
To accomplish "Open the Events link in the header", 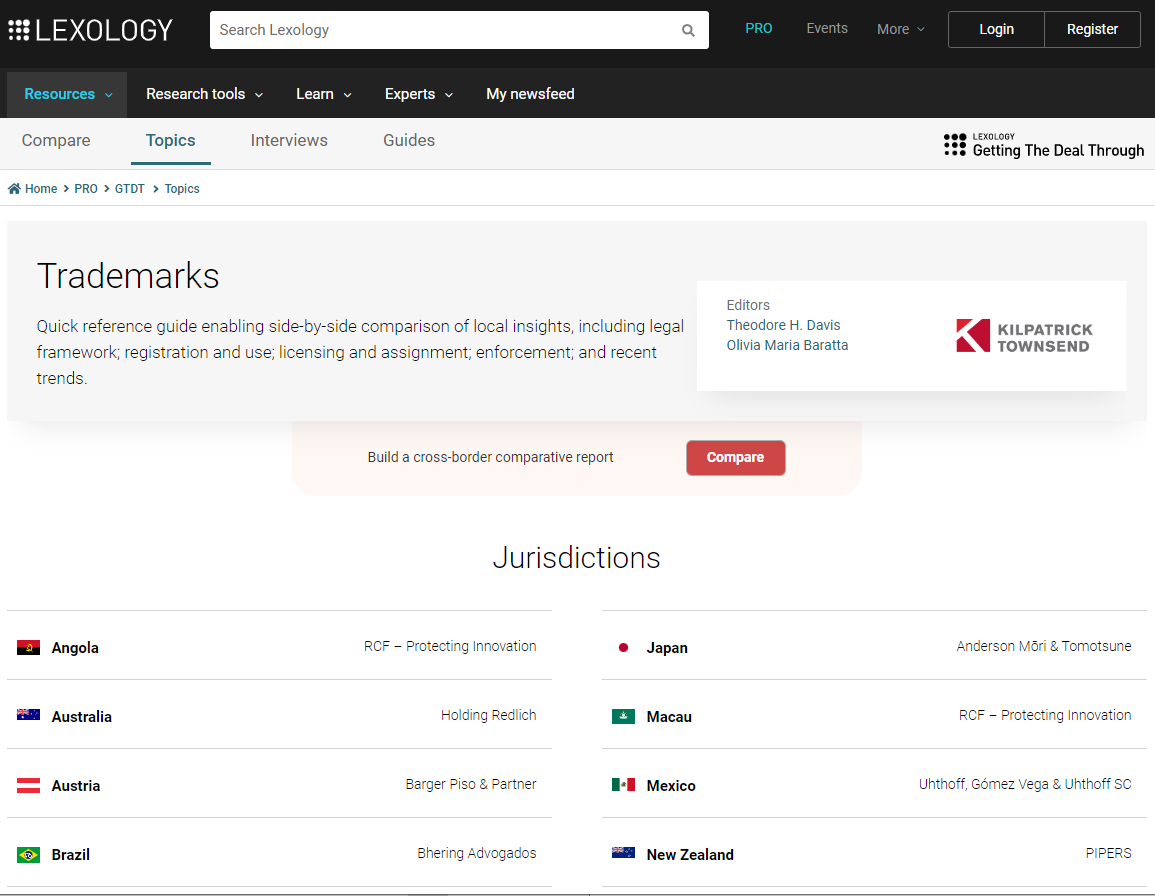I will pyautogui.click(x=826, y=29).
